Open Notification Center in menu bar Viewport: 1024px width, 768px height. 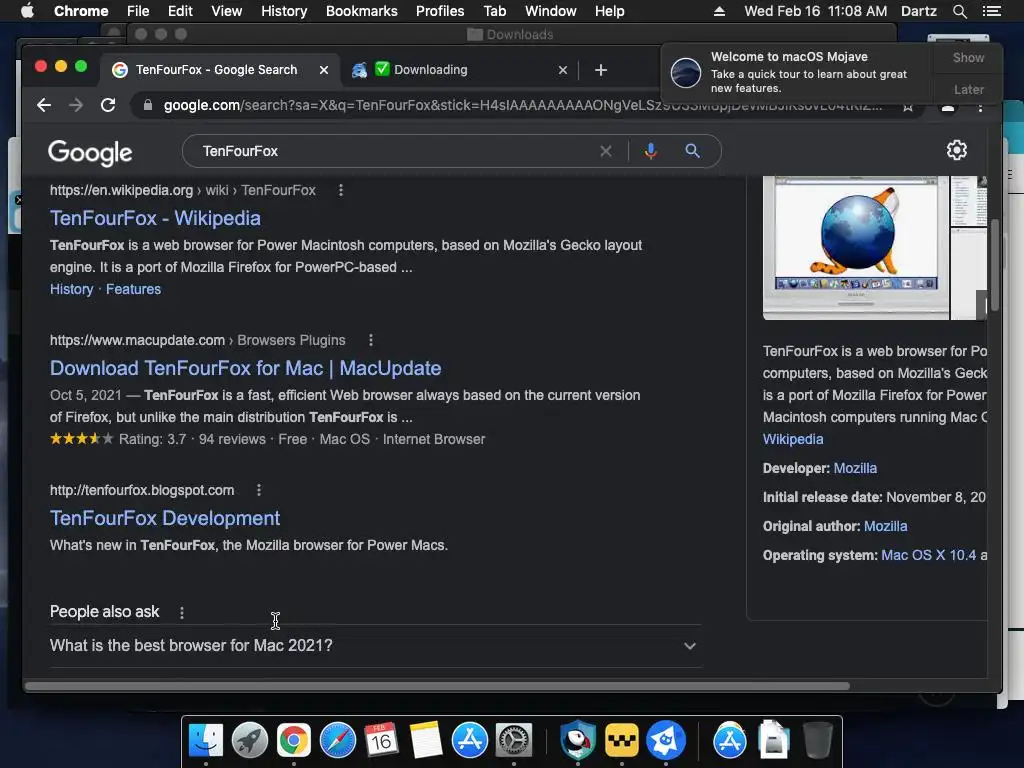click(x=991, y=11)
